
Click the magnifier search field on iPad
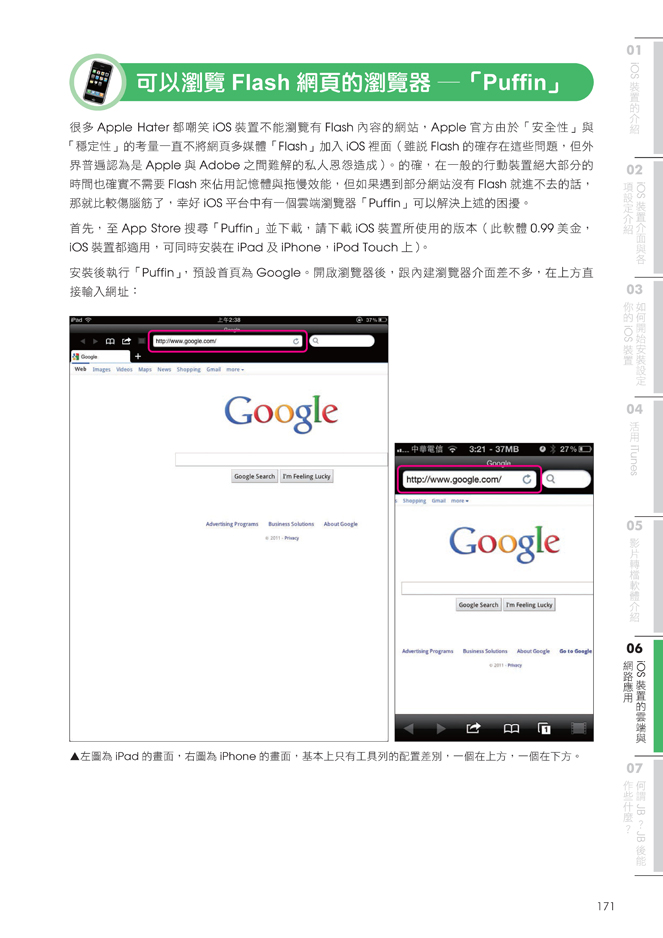pyautogui.click(x=342, y=341)
